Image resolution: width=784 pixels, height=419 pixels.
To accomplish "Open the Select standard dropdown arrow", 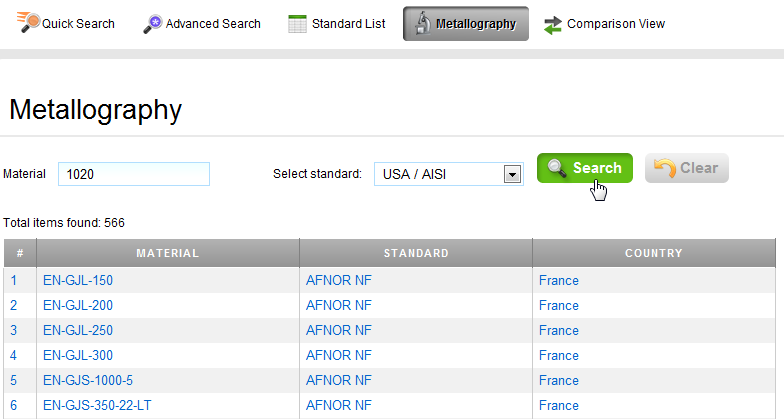I will click(x=512, y=175).
